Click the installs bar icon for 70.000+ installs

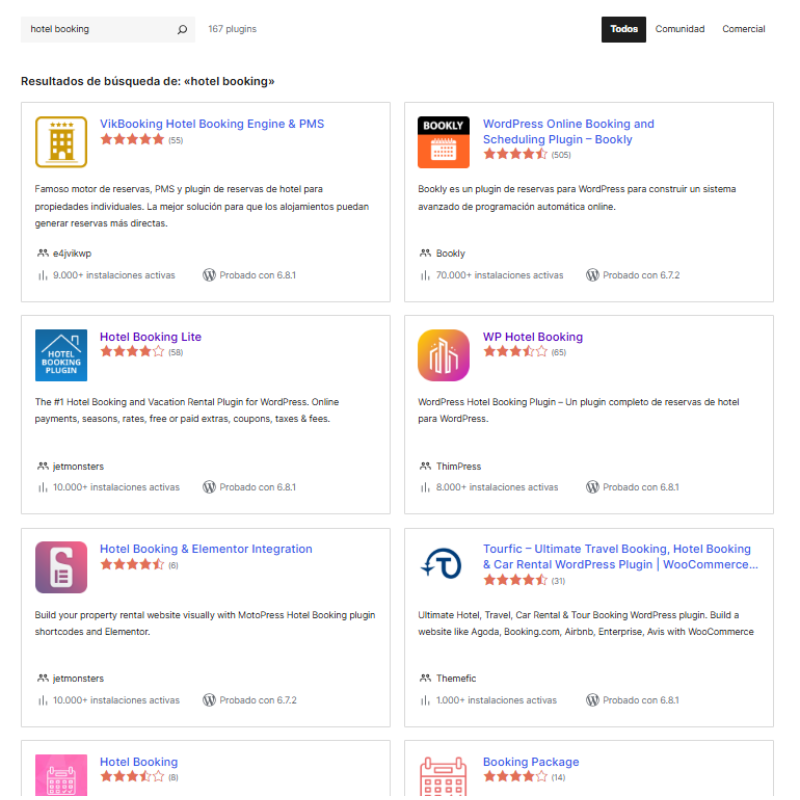tap(425, 276)
